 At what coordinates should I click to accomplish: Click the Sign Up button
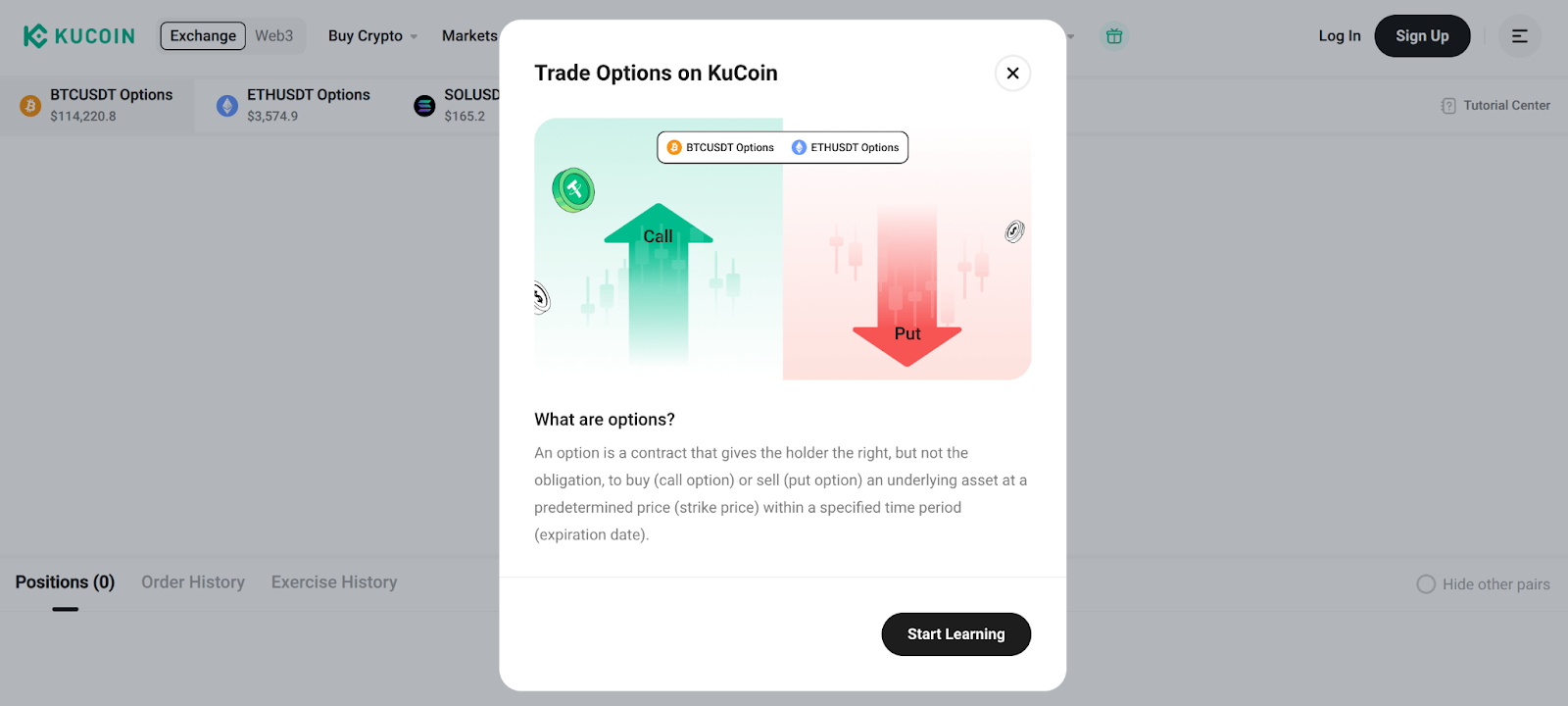tap(1422, 35)
